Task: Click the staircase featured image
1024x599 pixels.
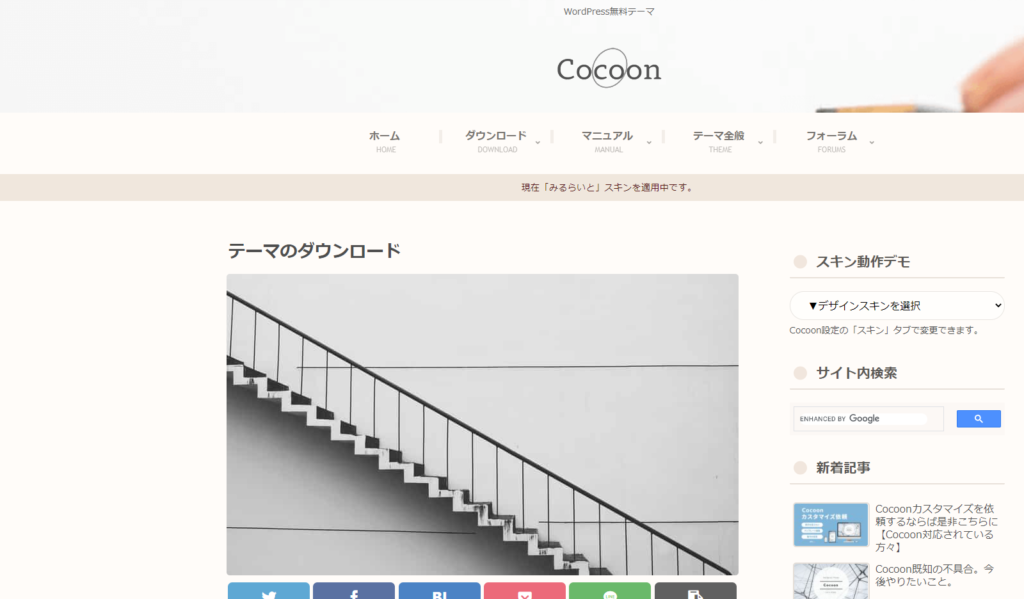Action: (x=483, y=425)
